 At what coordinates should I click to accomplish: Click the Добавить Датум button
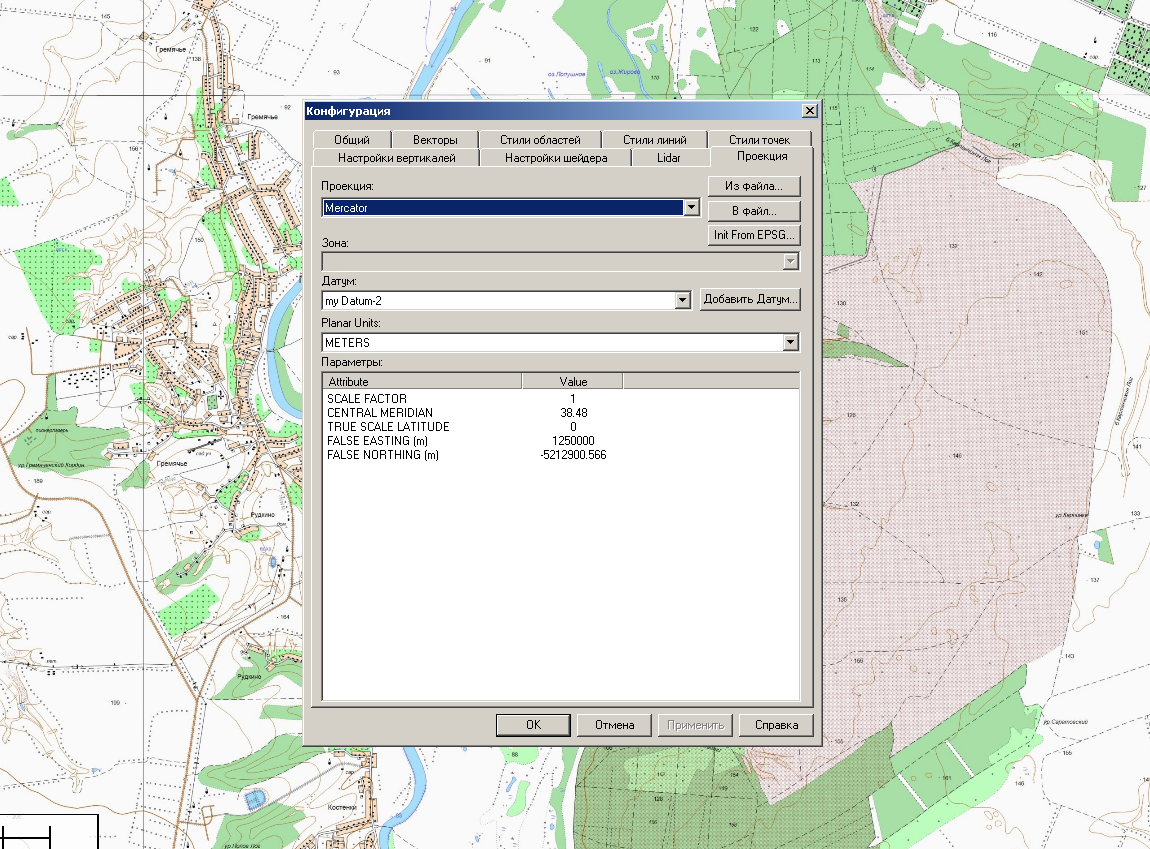pos(750,299)
